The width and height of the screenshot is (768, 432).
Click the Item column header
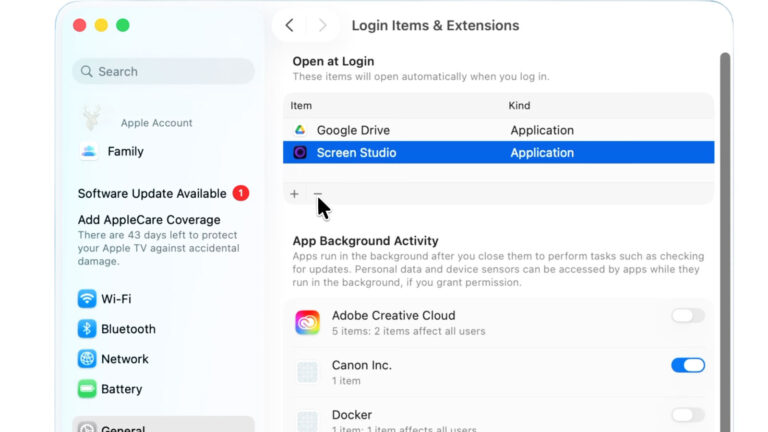click(x=301, y=106)
